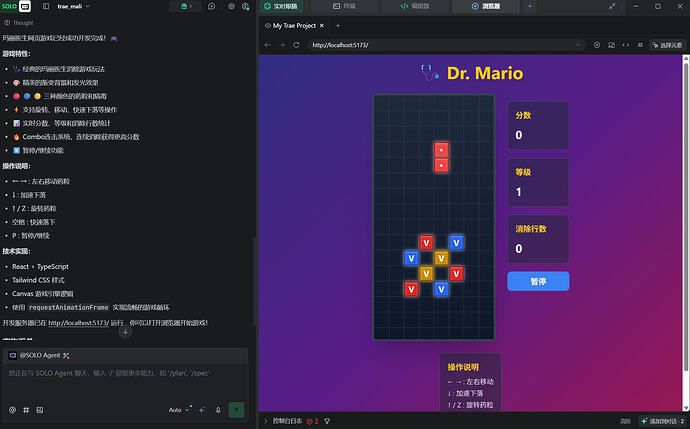Select the My Trae Project page tab
Image resolution: width=690 pixels, height=429 pixels.
coord(290,26)
